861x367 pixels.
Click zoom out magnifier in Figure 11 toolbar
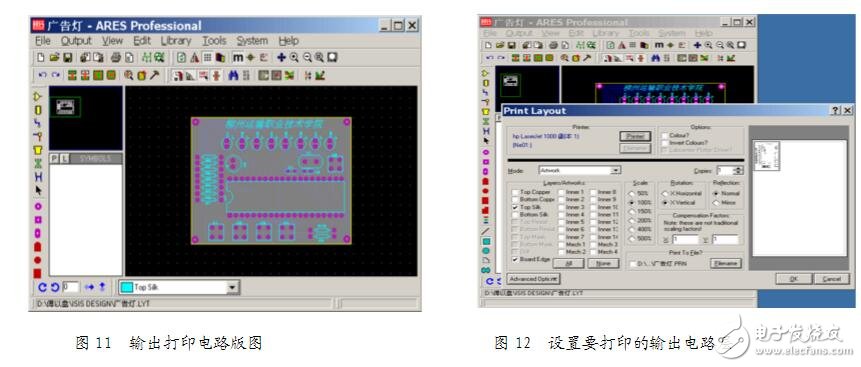pyautogui.click(x=307, y=57)
